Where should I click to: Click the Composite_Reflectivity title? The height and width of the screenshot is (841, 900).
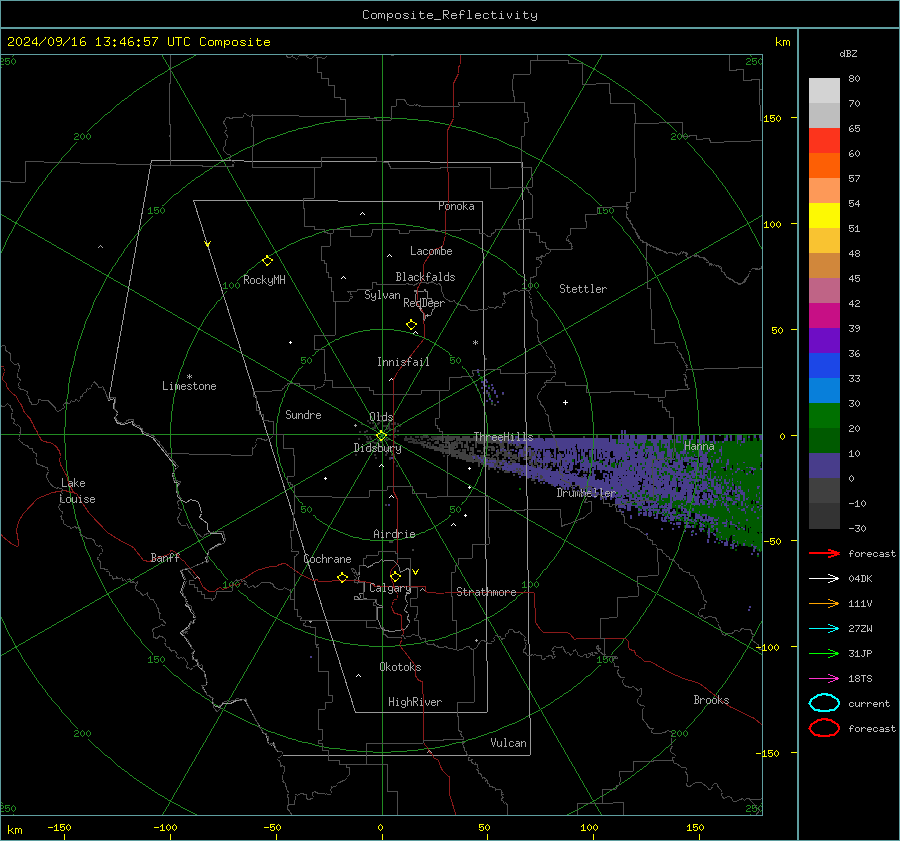[x=450, y=15]
